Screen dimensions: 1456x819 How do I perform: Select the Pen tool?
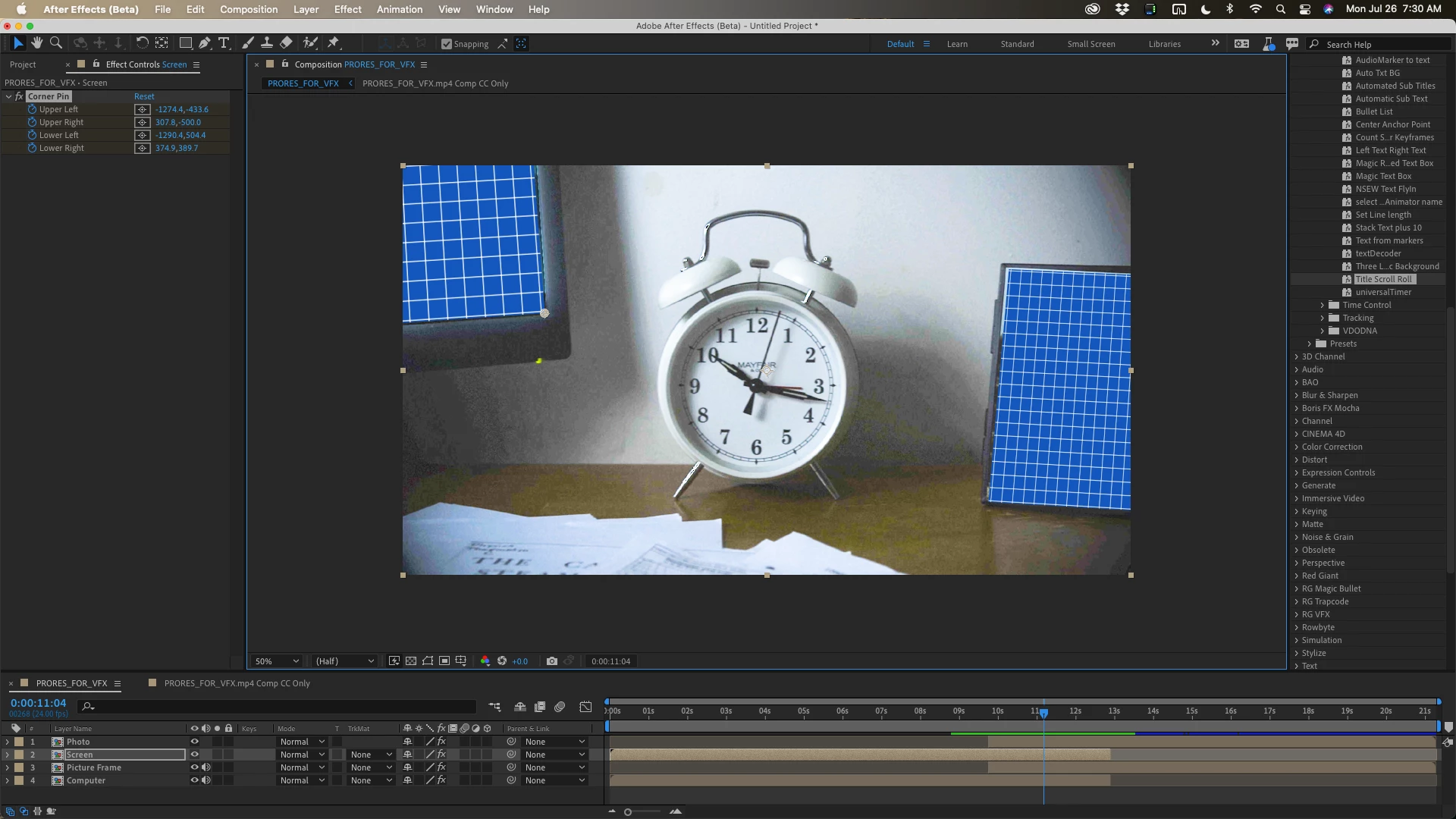click(205, 43)
